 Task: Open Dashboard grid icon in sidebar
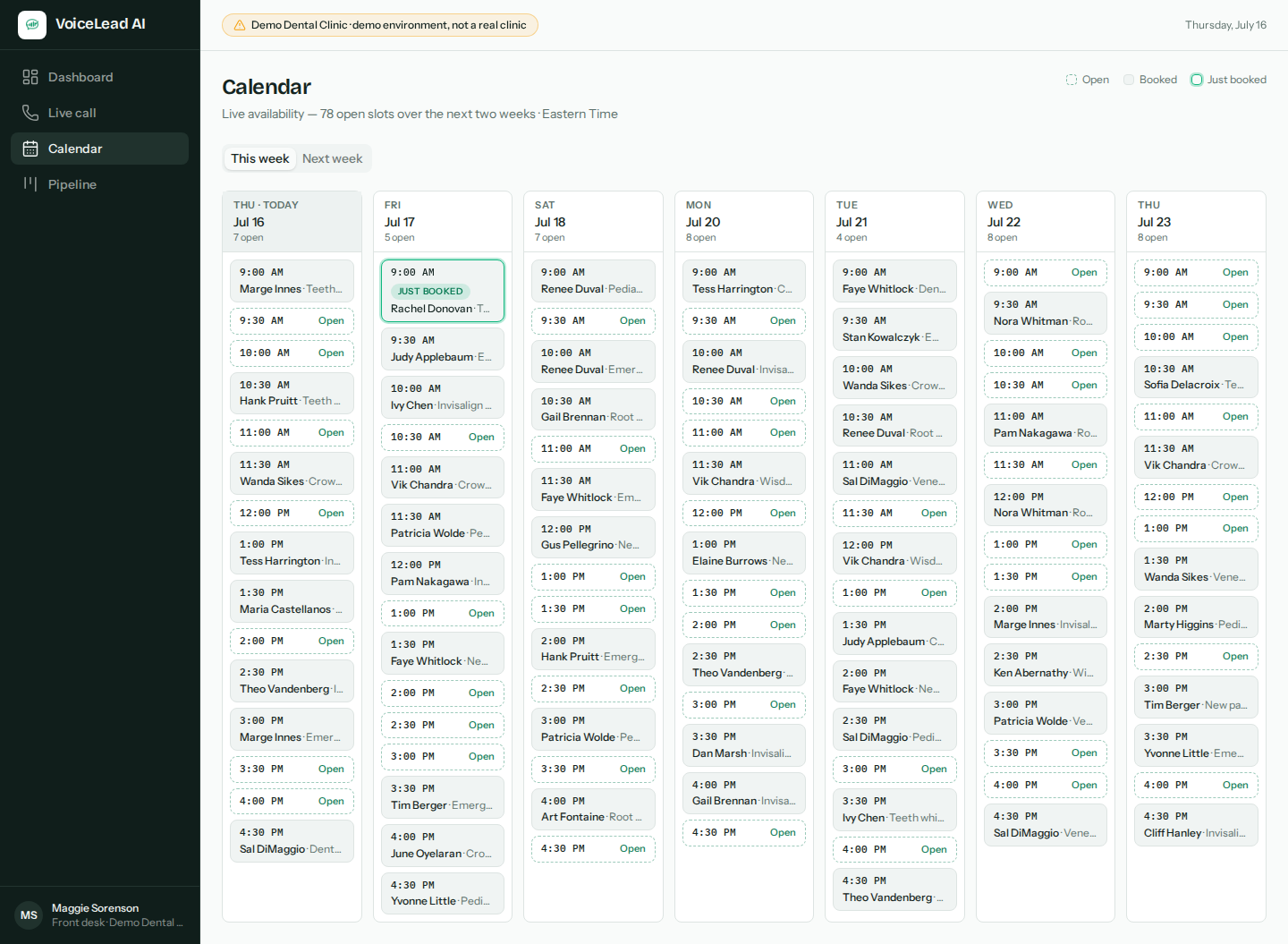pyautogui.click(x=30, y=77)
